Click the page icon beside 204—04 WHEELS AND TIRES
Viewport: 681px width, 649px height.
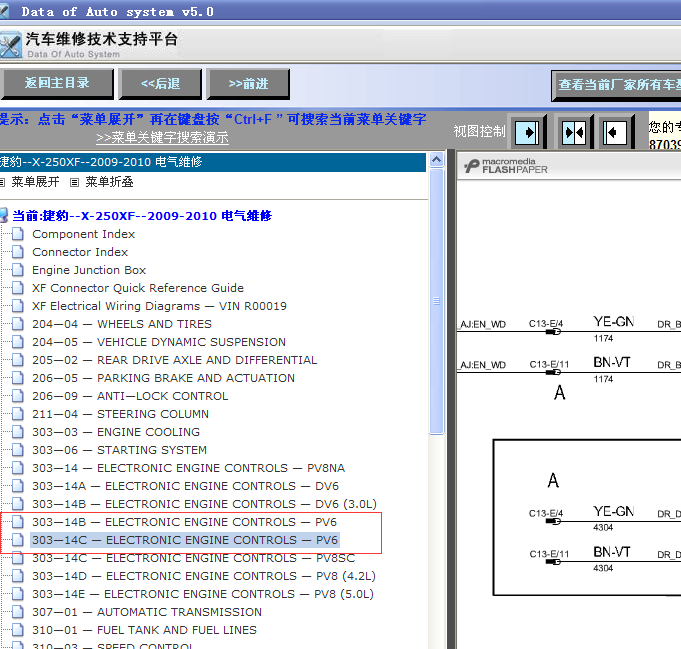[18, 324]
